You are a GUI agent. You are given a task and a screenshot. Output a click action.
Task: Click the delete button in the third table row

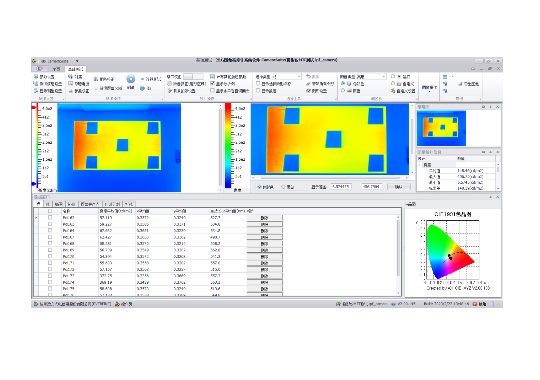pos(264,230)
